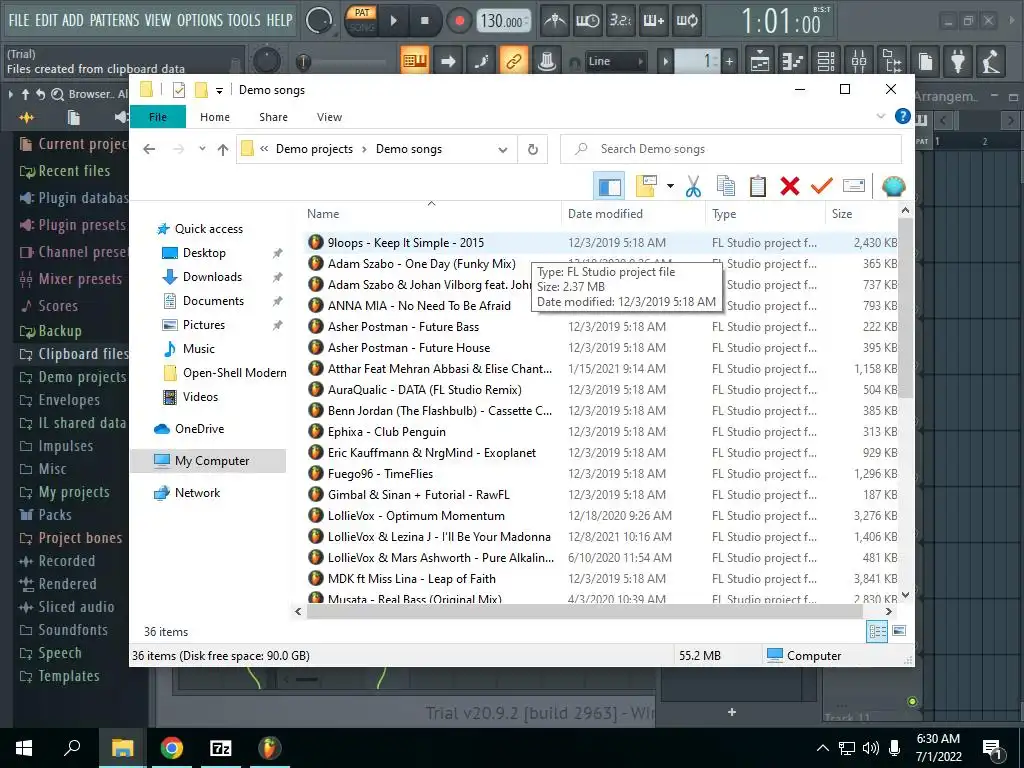The height and width of the screenshot is (768, 1024).
Task: Open Explorer help question icon
Action: click(903, 116)
